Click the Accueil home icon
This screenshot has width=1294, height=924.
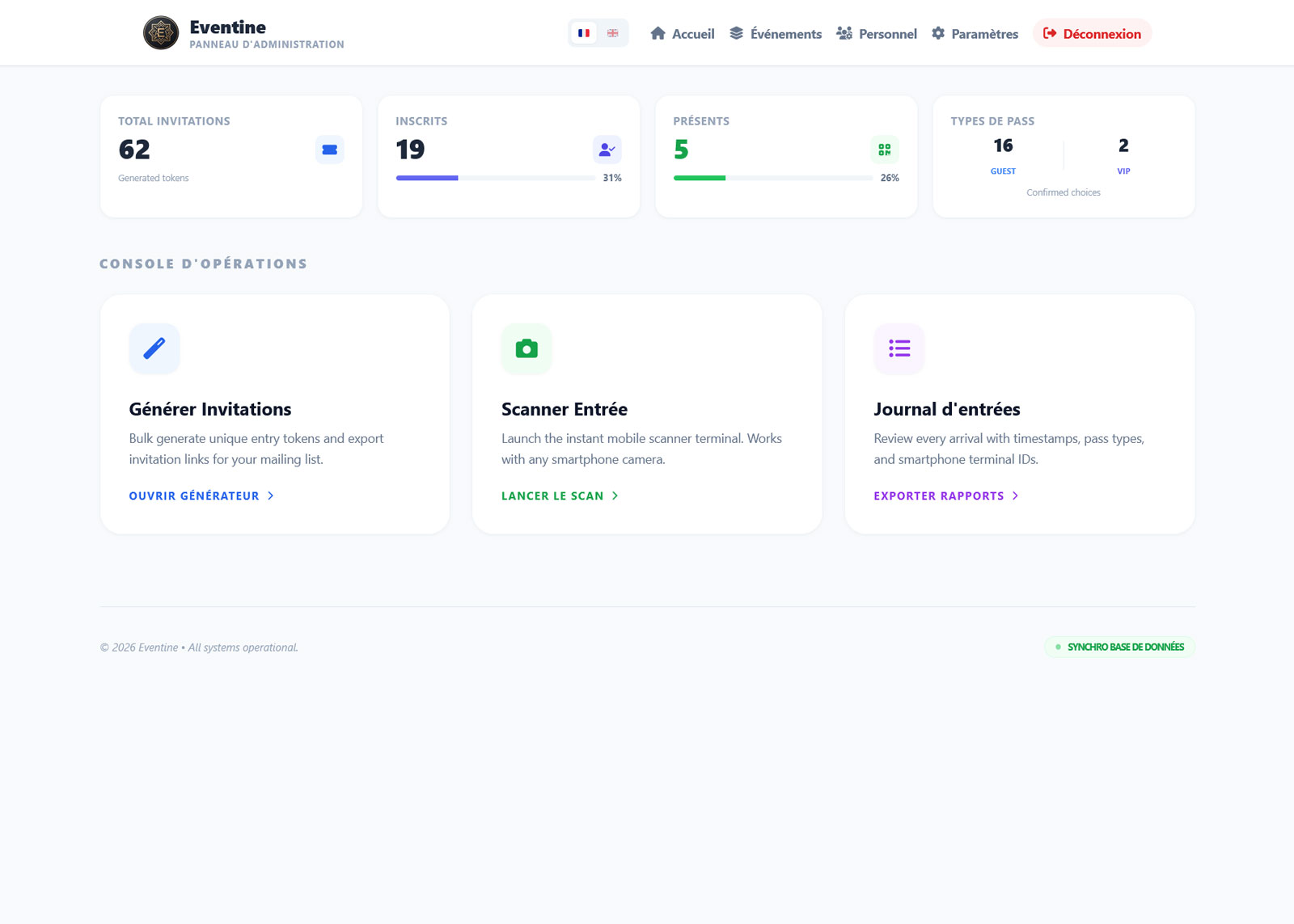(x=658, y=33)
